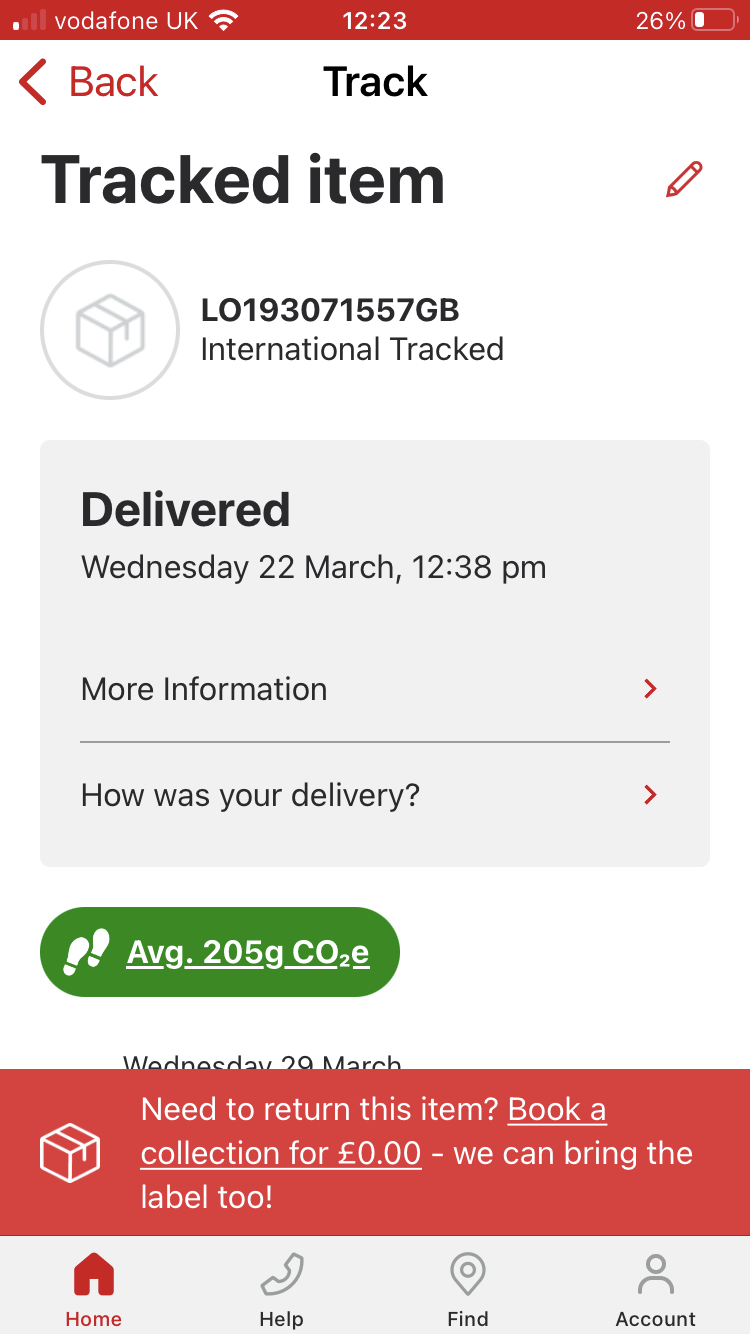Tap the battery indicator in status bar
750x1334 pixels.
pyautogui.click(x=714, y=20)
